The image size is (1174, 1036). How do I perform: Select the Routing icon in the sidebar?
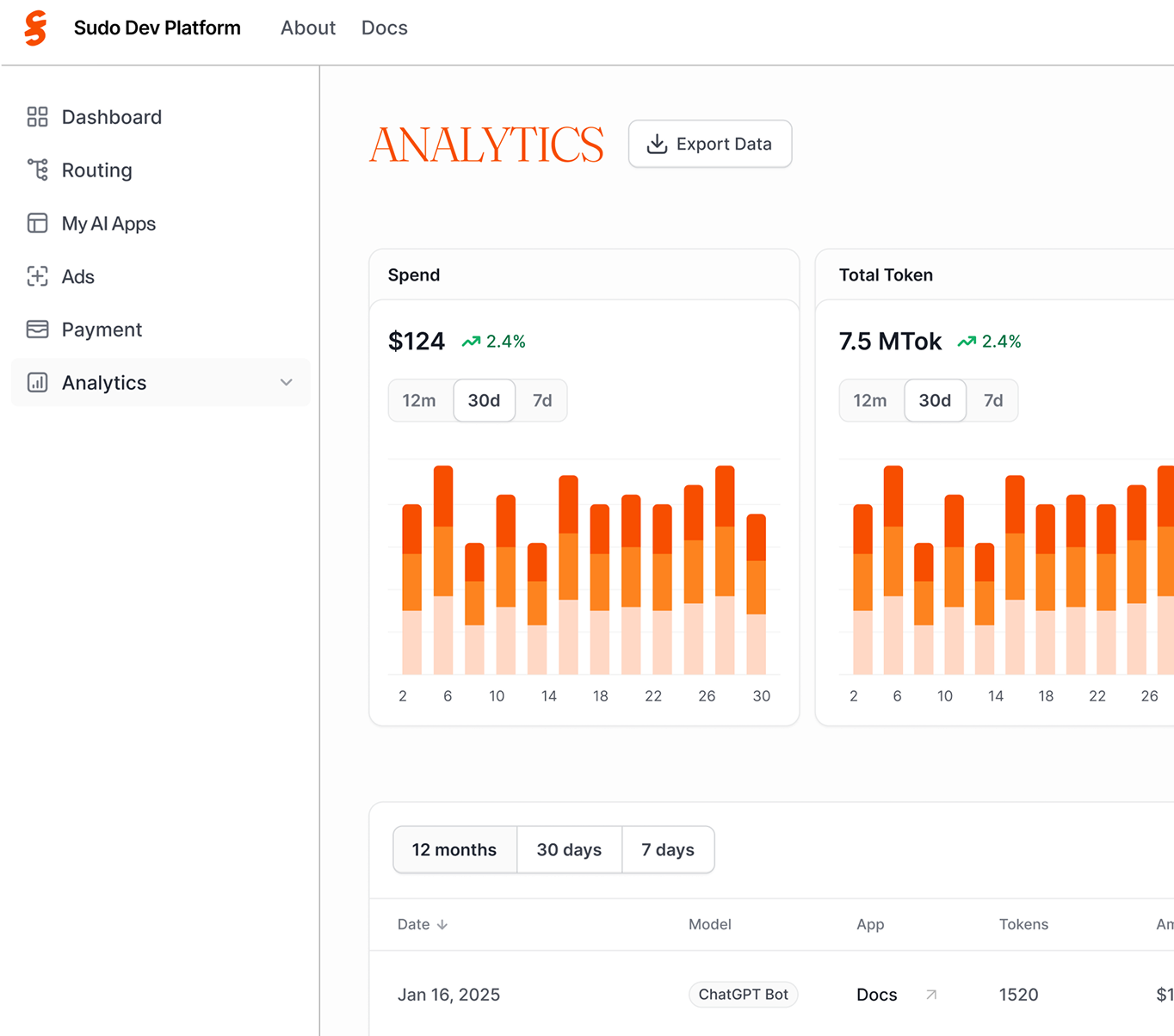pos(37,170)
